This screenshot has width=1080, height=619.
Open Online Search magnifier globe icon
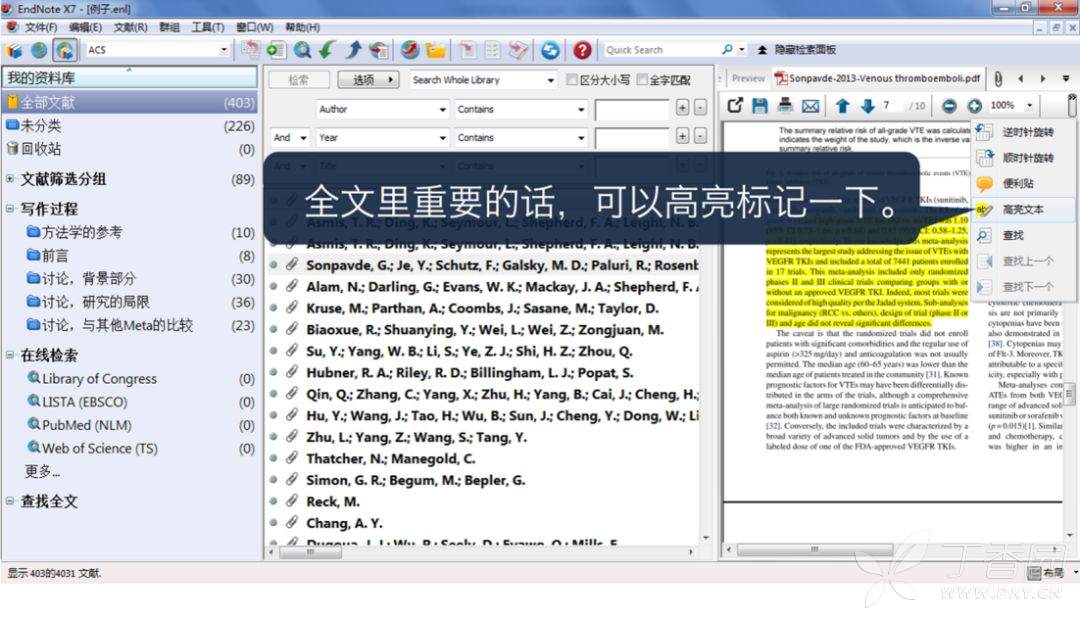(x=302, y=50)
